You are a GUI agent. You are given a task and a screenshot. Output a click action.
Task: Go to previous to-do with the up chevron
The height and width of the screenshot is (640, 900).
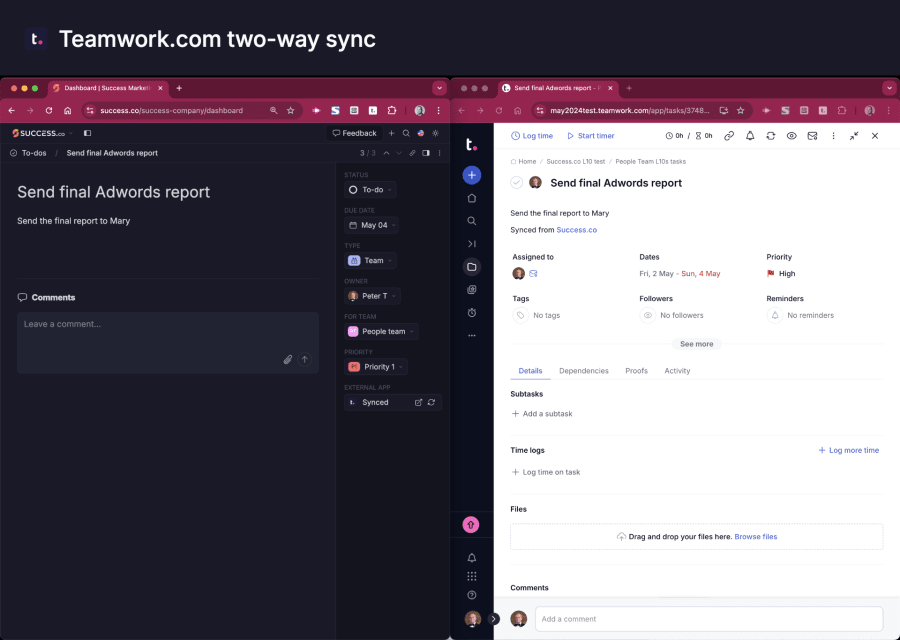[386, 153]
